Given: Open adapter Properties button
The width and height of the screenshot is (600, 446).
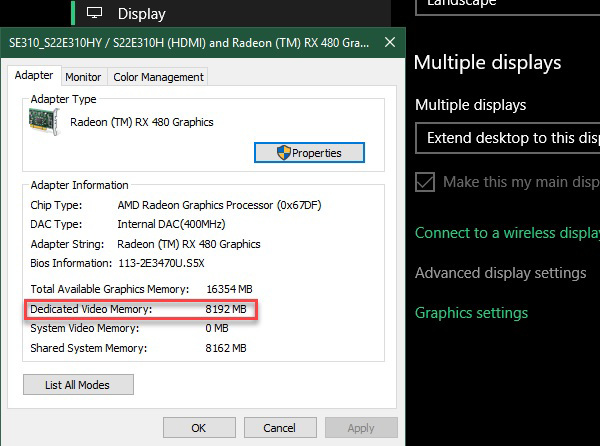Looking at the screenshot, I should pyautogui.click(x=309, y=153).
